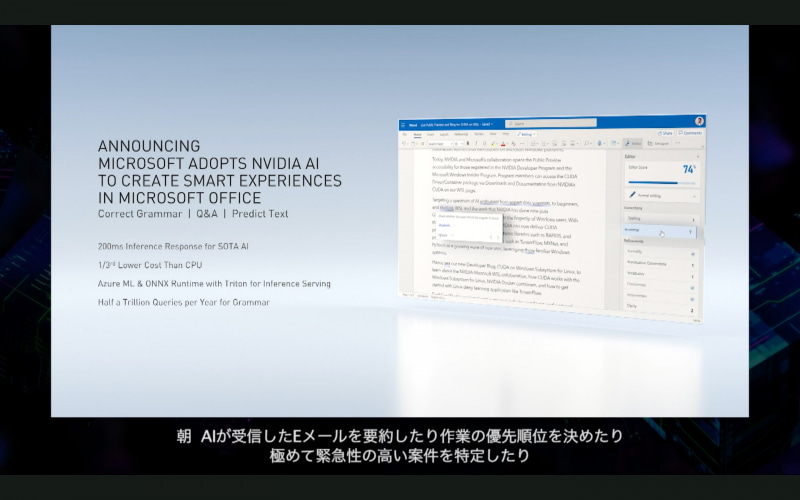Toggle Underline formatting
The image size is (800, 500).
click(x=485, y=143)
